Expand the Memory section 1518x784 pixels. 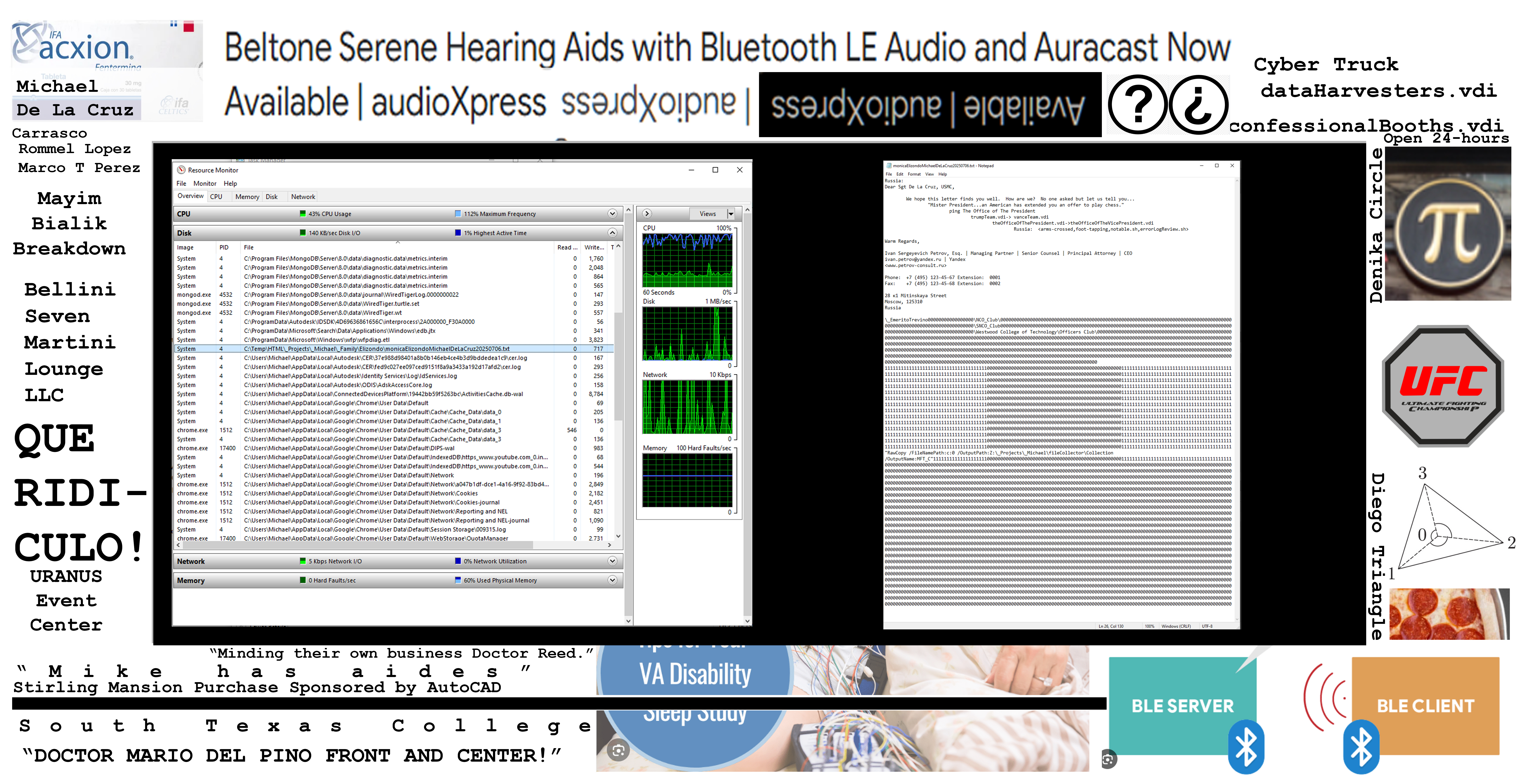[x=612, y=580]
